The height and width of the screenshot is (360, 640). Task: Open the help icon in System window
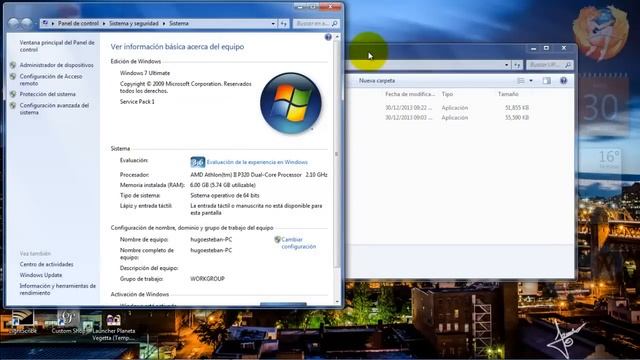[328, 37]
